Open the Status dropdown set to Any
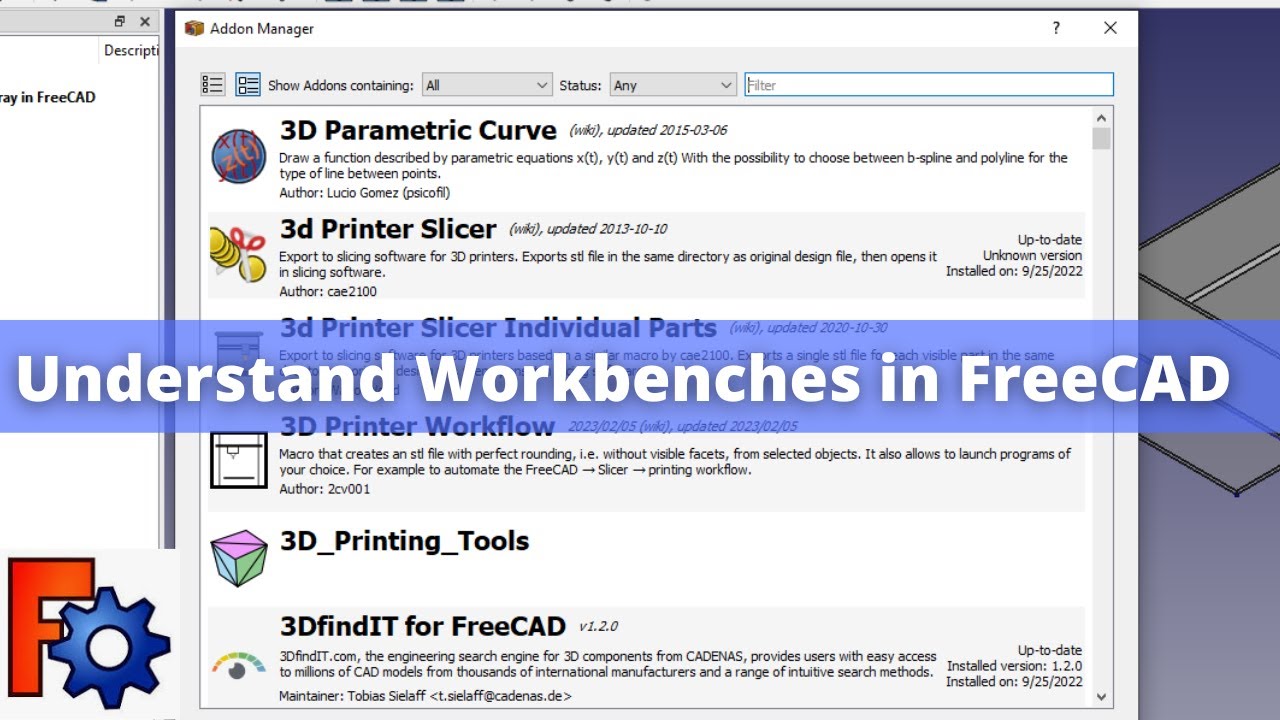Screen dimensions: 1280x720 [x=673, y=85]
